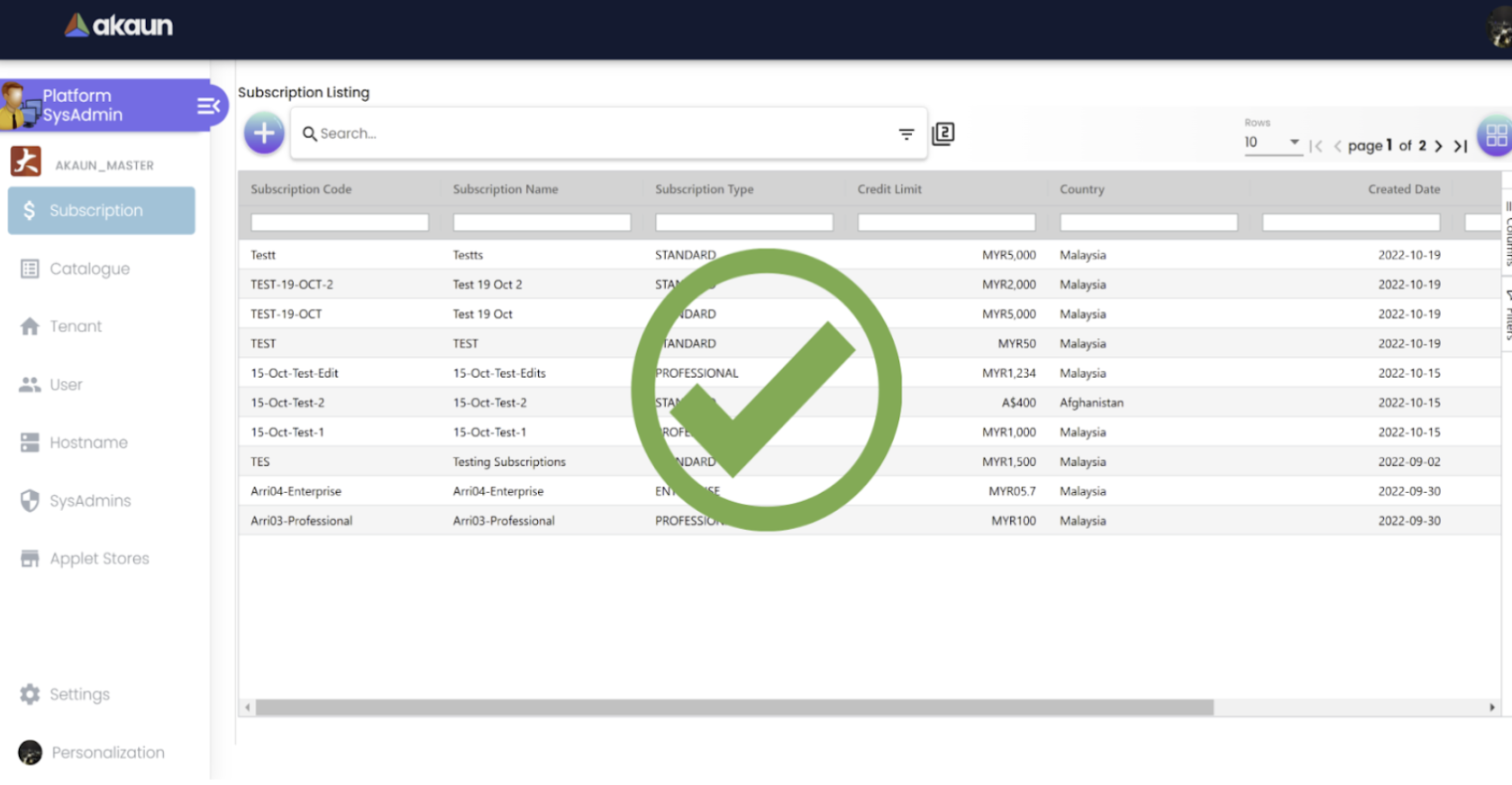
Task: Open Settings gear in sidebar
Action: (x=30, y=694)
